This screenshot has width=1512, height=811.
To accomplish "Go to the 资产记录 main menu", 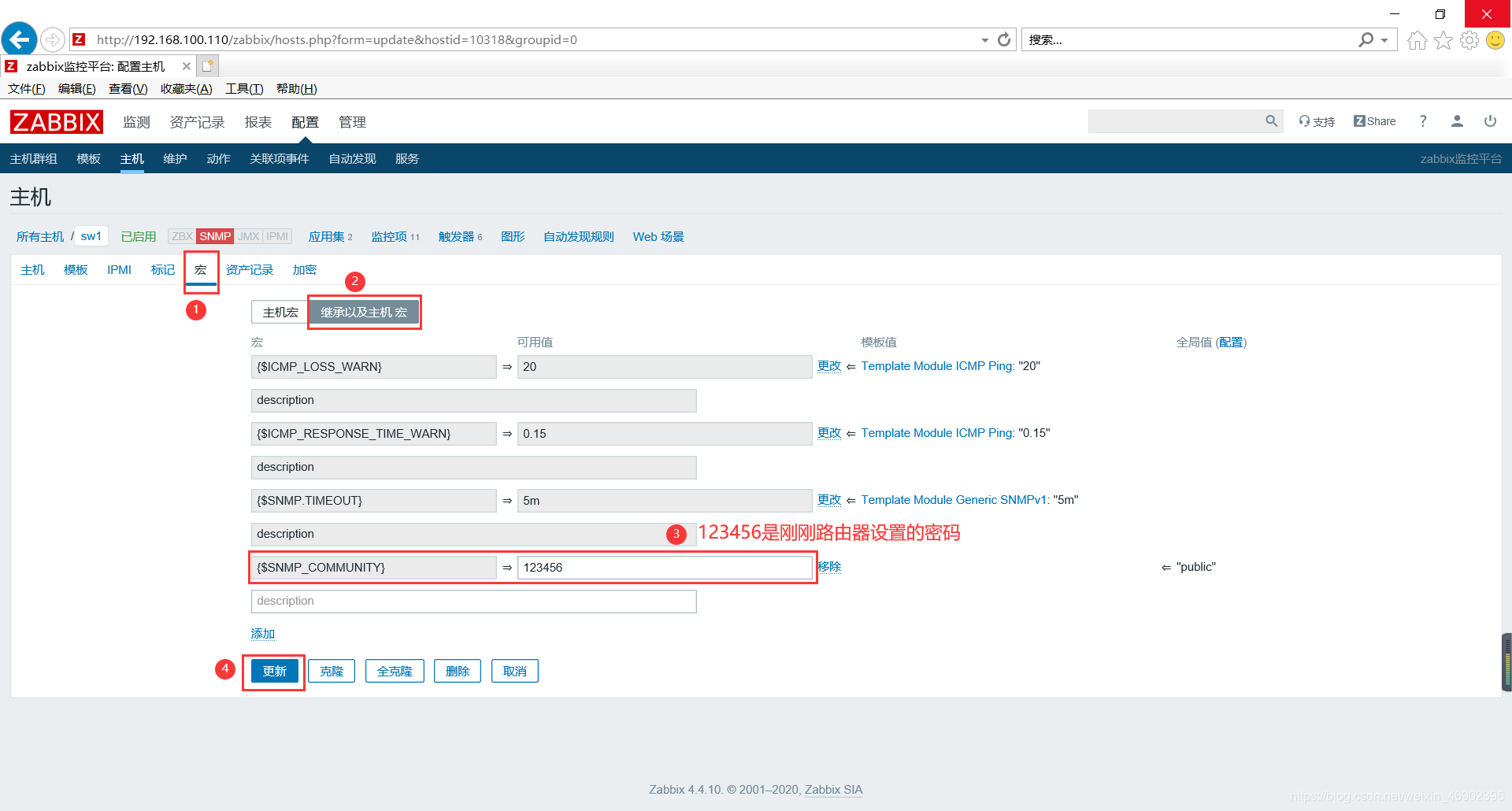I will click(197, 122).
